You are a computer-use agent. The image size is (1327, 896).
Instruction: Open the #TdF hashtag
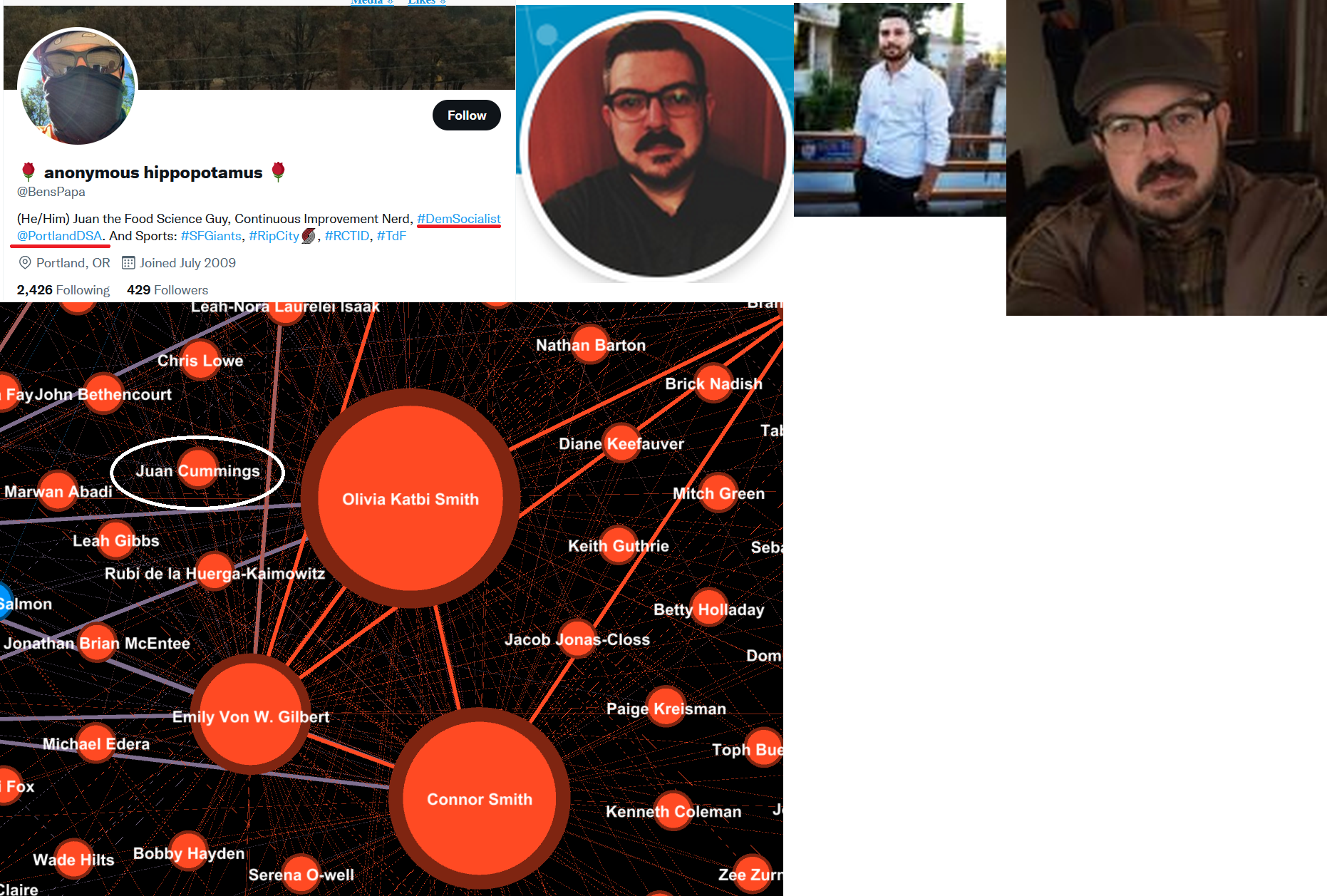click(391, 236)
